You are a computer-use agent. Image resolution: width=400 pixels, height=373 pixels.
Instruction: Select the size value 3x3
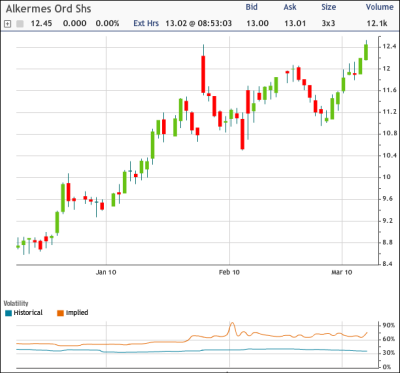click(x=329, y=24)
